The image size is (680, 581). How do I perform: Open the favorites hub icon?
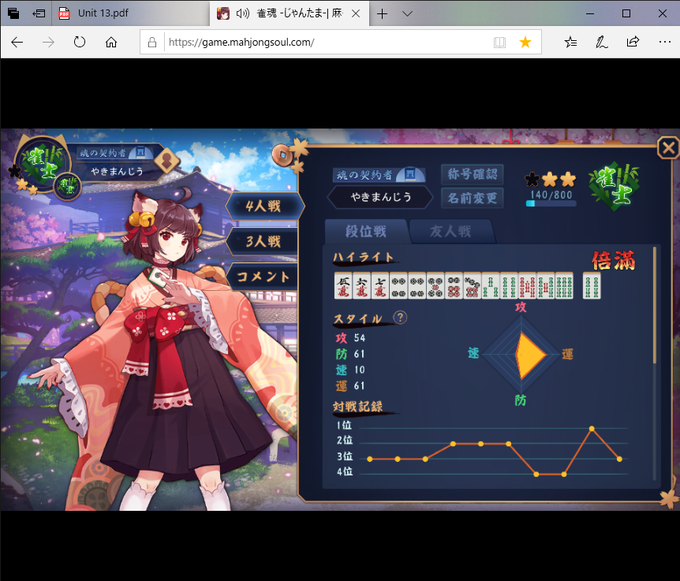coord(571,42)
